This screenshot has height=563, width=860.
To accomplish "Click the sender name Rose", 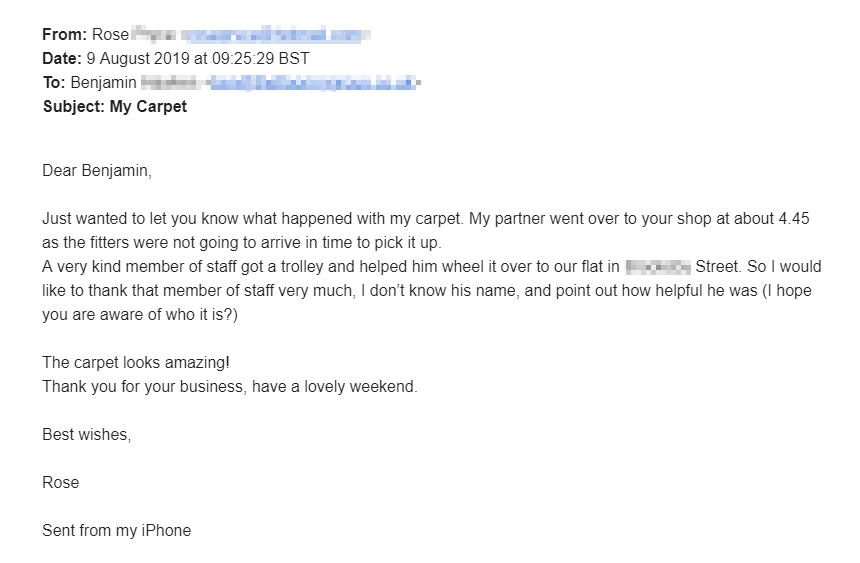I will click(110, 35).
